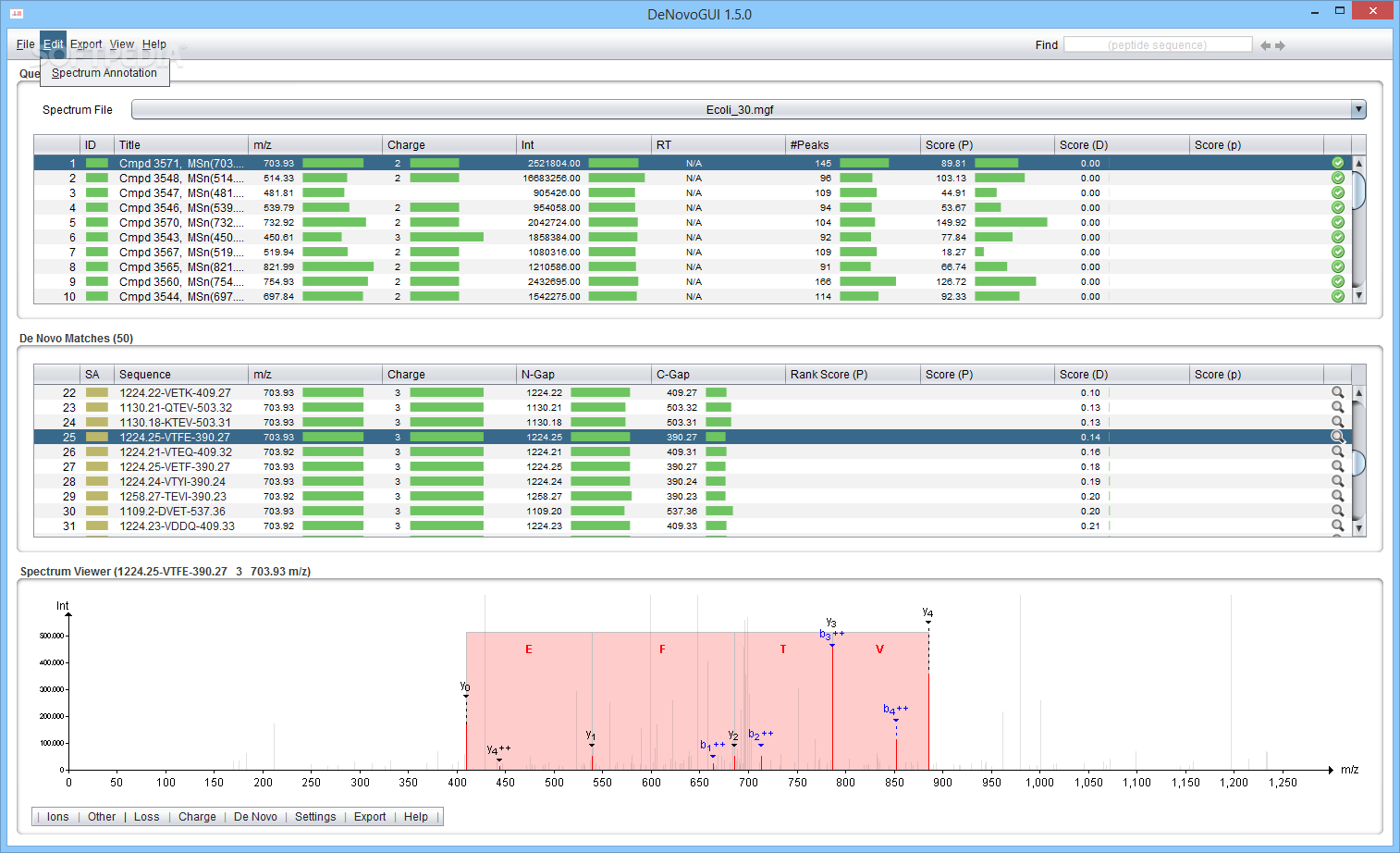Image resolution: width=1400 pixels, height=853 pixels.
Task: Click magnifier icon for 1224.22-VETK-409.27 match
Action: point(1337,392)
